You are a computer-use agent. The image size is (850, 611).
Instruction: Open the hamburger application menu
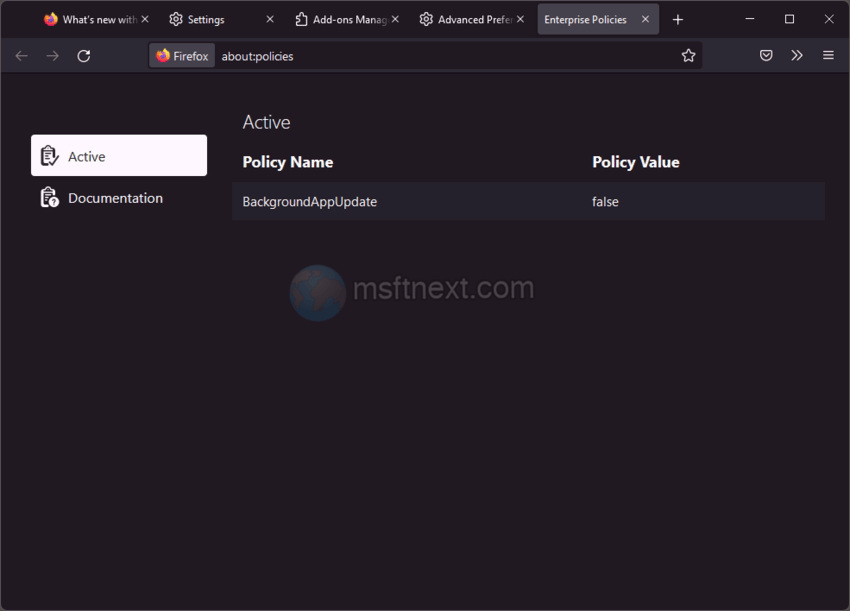pyautogui.click(x=828, y=56)
